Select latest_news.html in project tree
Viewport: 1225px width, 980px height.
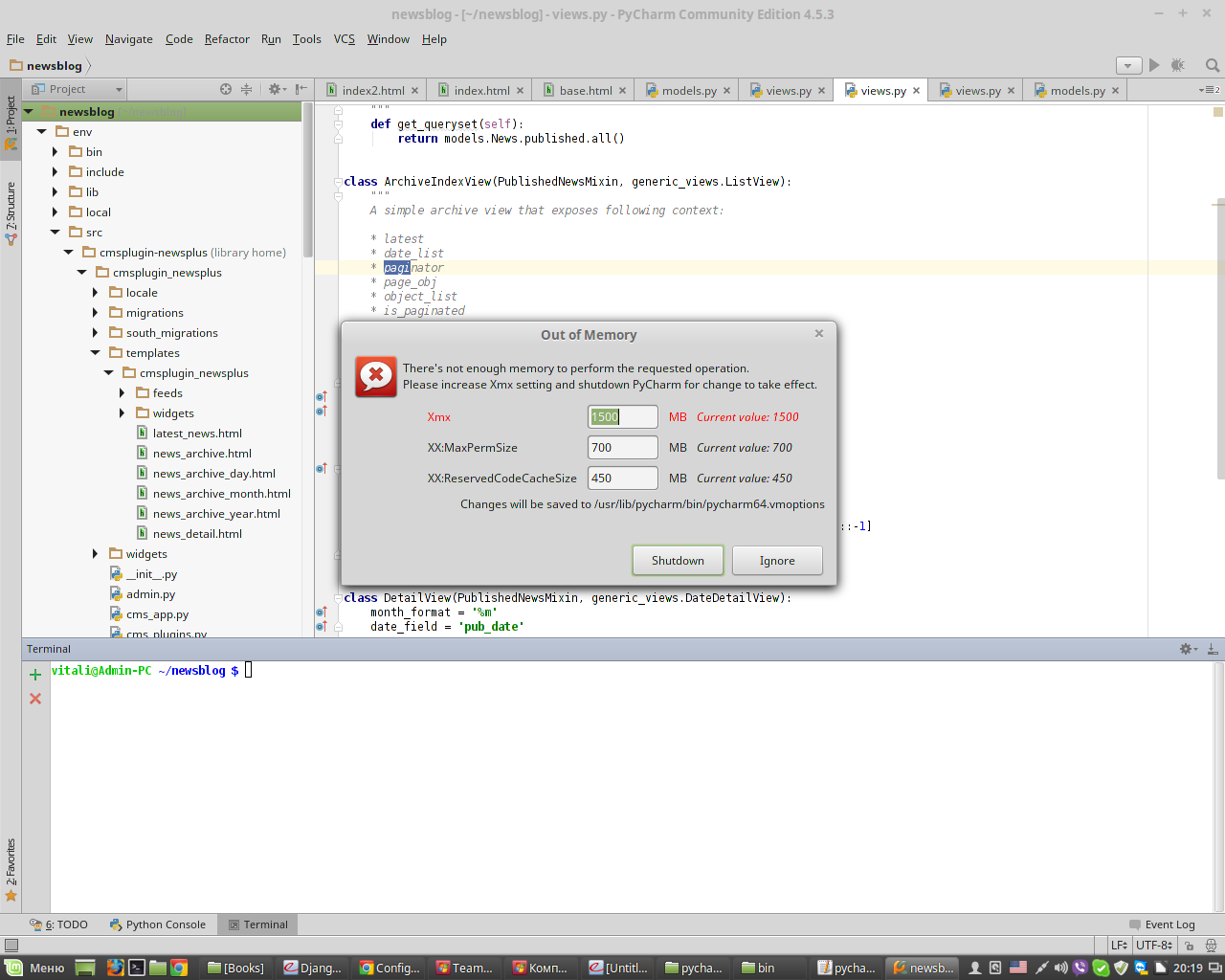(x=197, y=434)
